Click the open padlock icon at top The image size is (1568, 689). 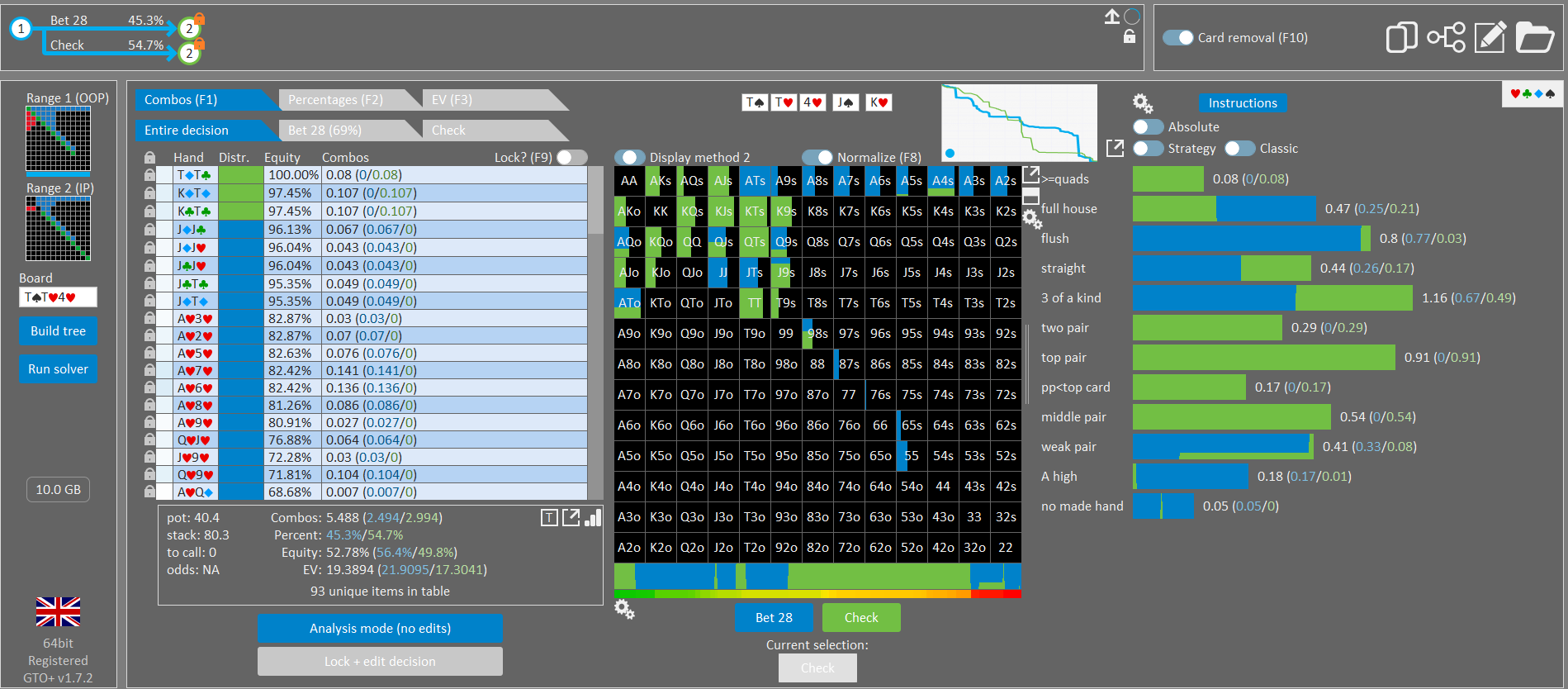pyautogui.click(x=1130, y=36)
